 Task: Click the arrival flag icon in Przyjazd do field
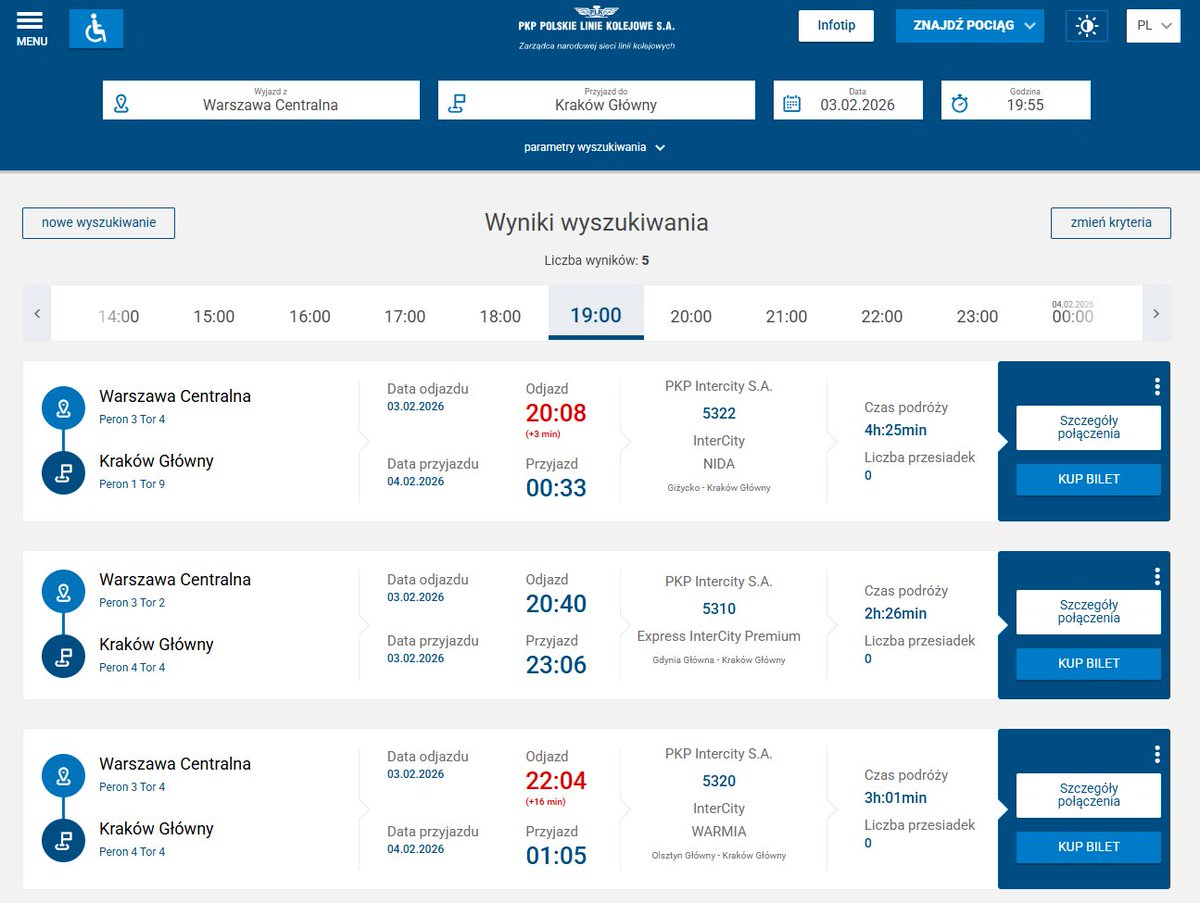point(456,103)
